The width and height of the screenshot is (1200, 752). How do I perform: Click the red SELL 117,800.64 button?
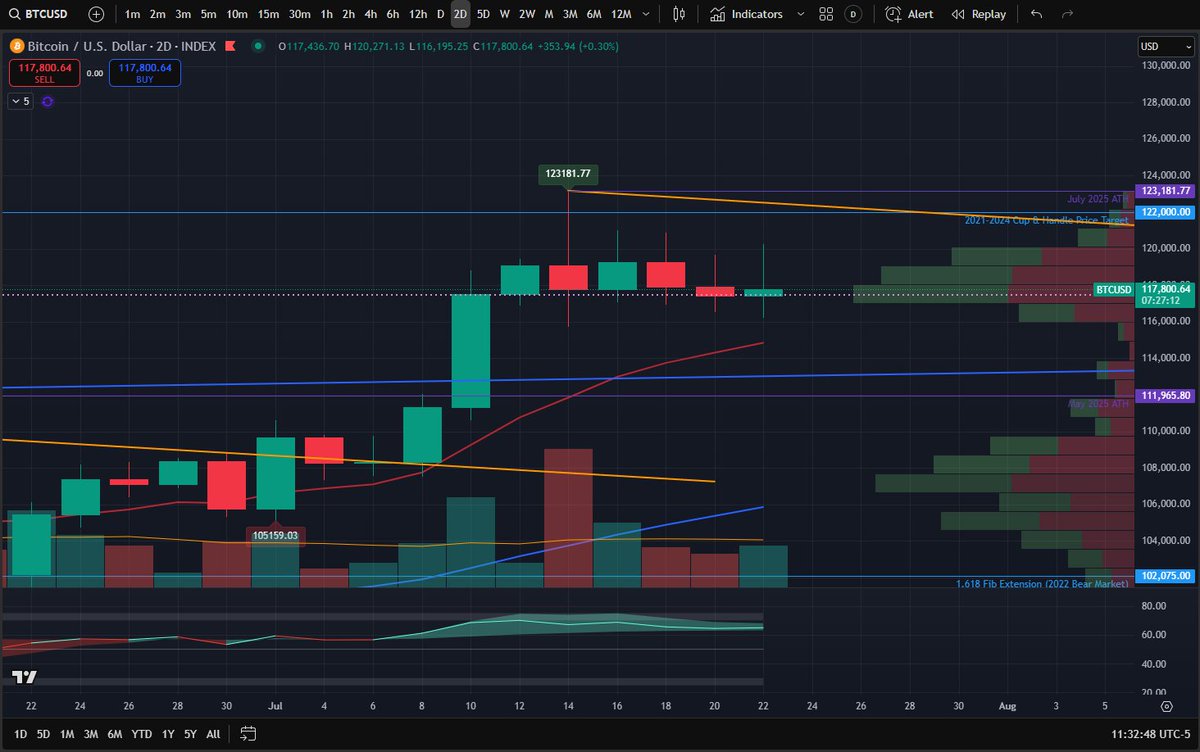pyautogui.click(x=43, y=73)
